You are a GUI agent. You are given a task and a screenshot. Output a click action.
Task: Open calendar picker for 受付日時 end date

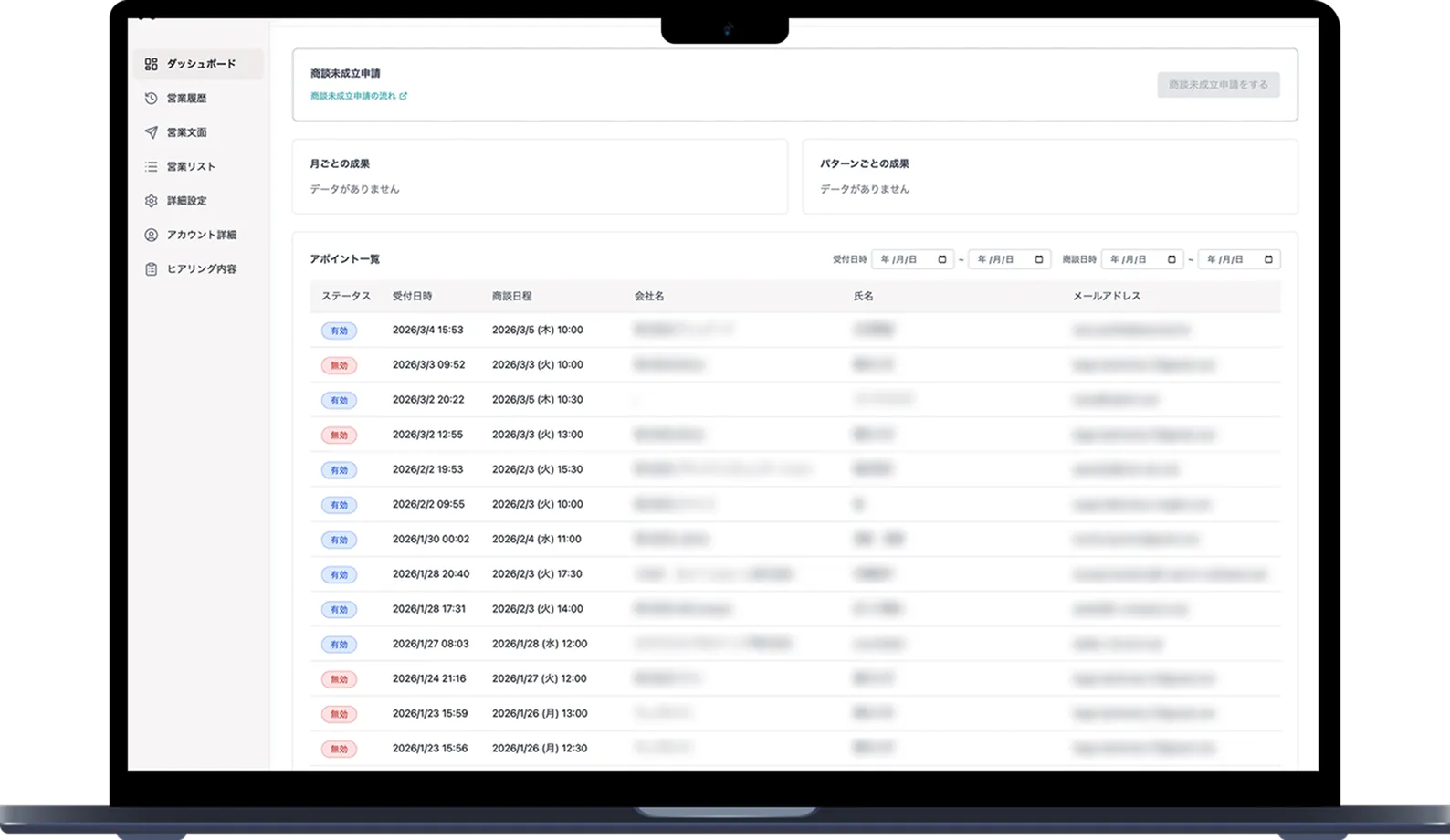click(1039, 259)
